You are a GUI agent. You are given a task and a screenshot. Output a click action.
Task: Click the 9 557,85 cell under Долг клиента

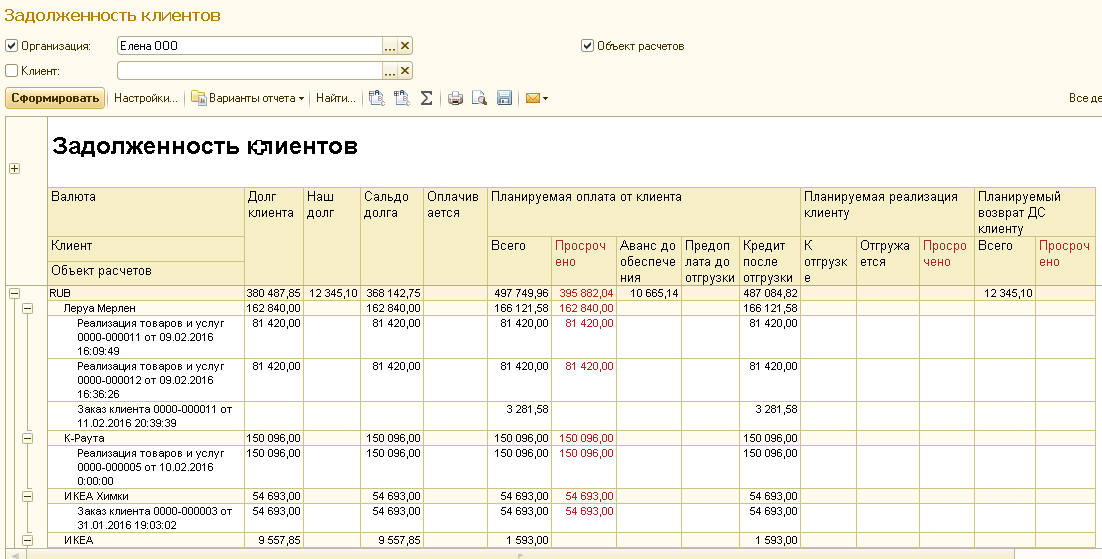coord(274,540)
